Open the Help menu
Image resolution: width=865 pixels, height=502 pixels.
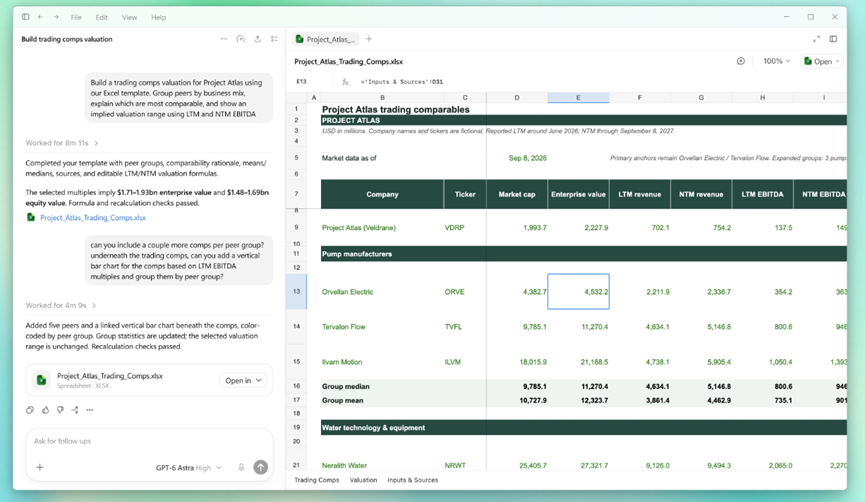click(x=158, y=17)
